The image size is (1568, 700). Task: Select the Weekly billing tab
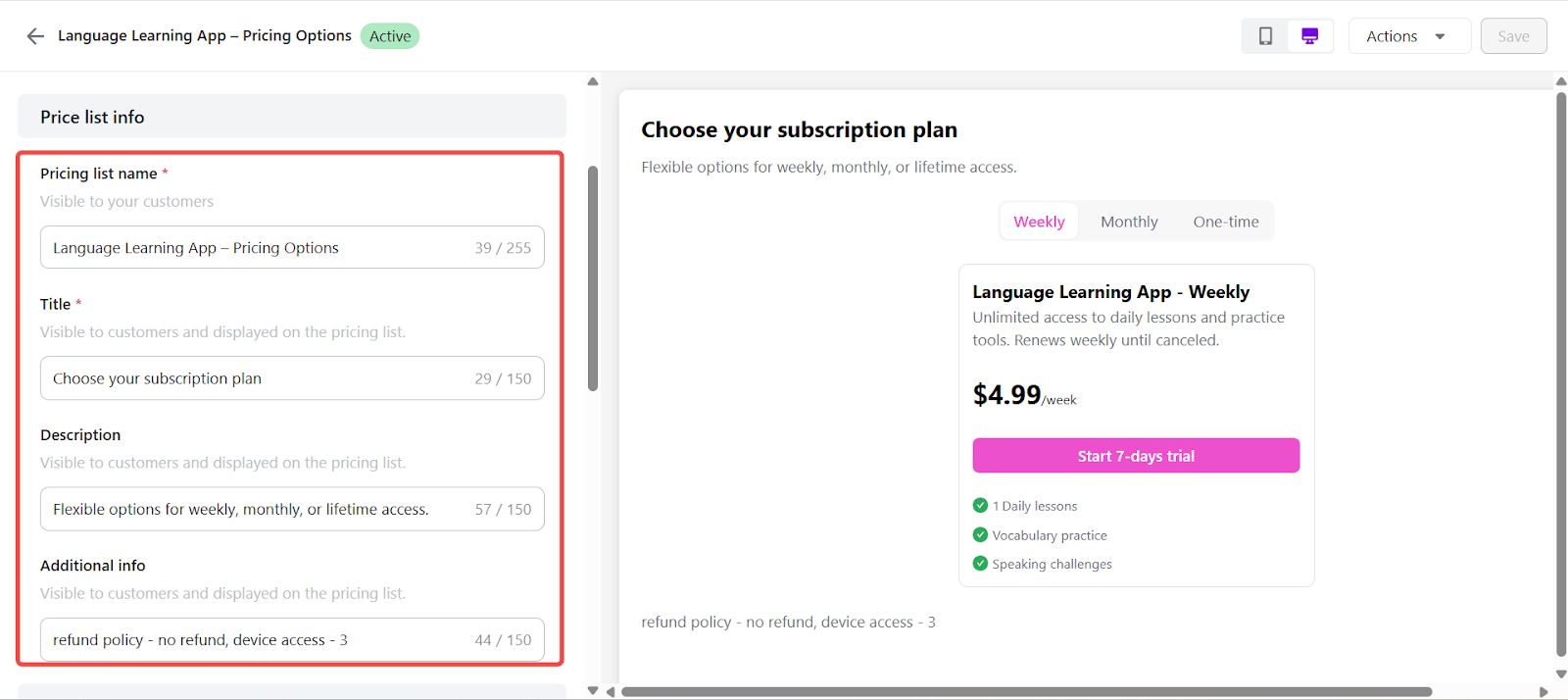[1039, 222]
